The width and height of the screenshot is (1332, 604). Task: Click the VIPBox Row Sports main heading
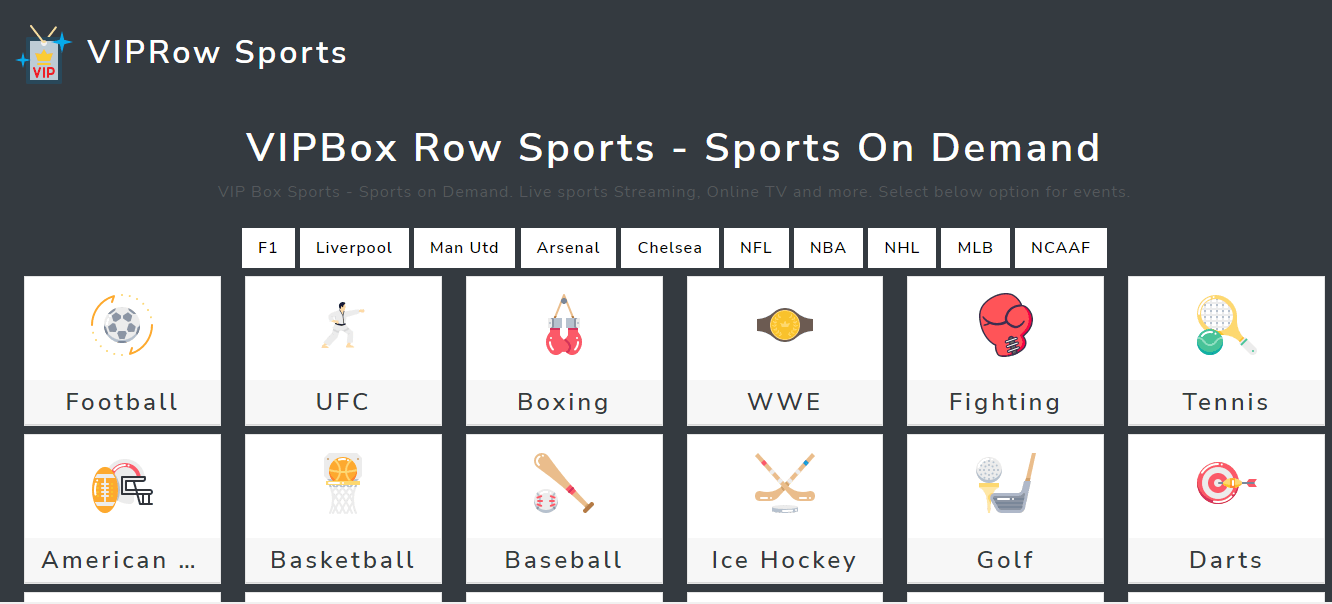click(x=674, y=148)
